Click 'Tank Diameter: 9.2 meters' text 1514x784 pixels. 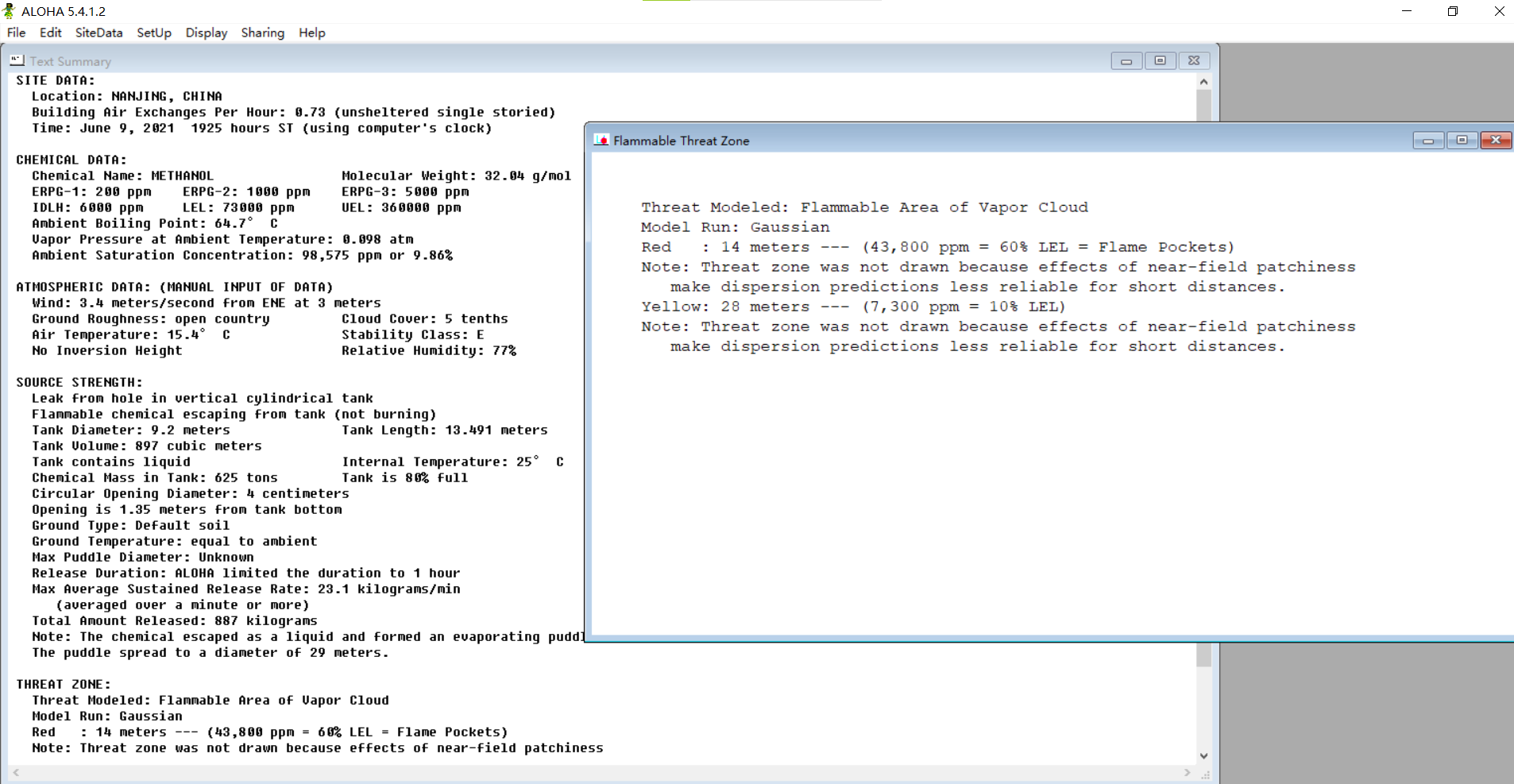tap(131, 430)
